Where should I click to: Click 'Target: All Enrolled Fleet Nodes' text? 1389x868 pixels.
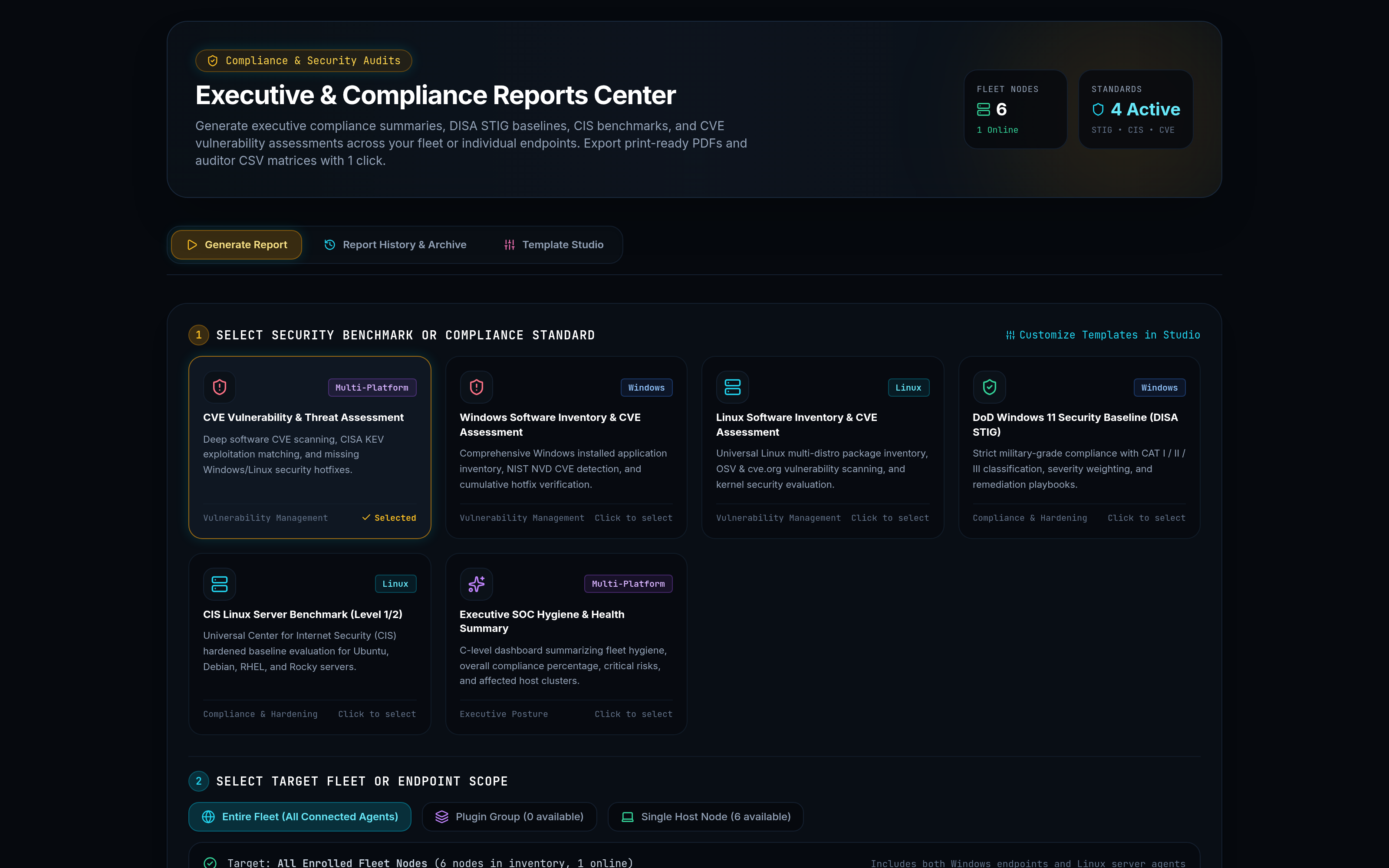tap(327, 863)
